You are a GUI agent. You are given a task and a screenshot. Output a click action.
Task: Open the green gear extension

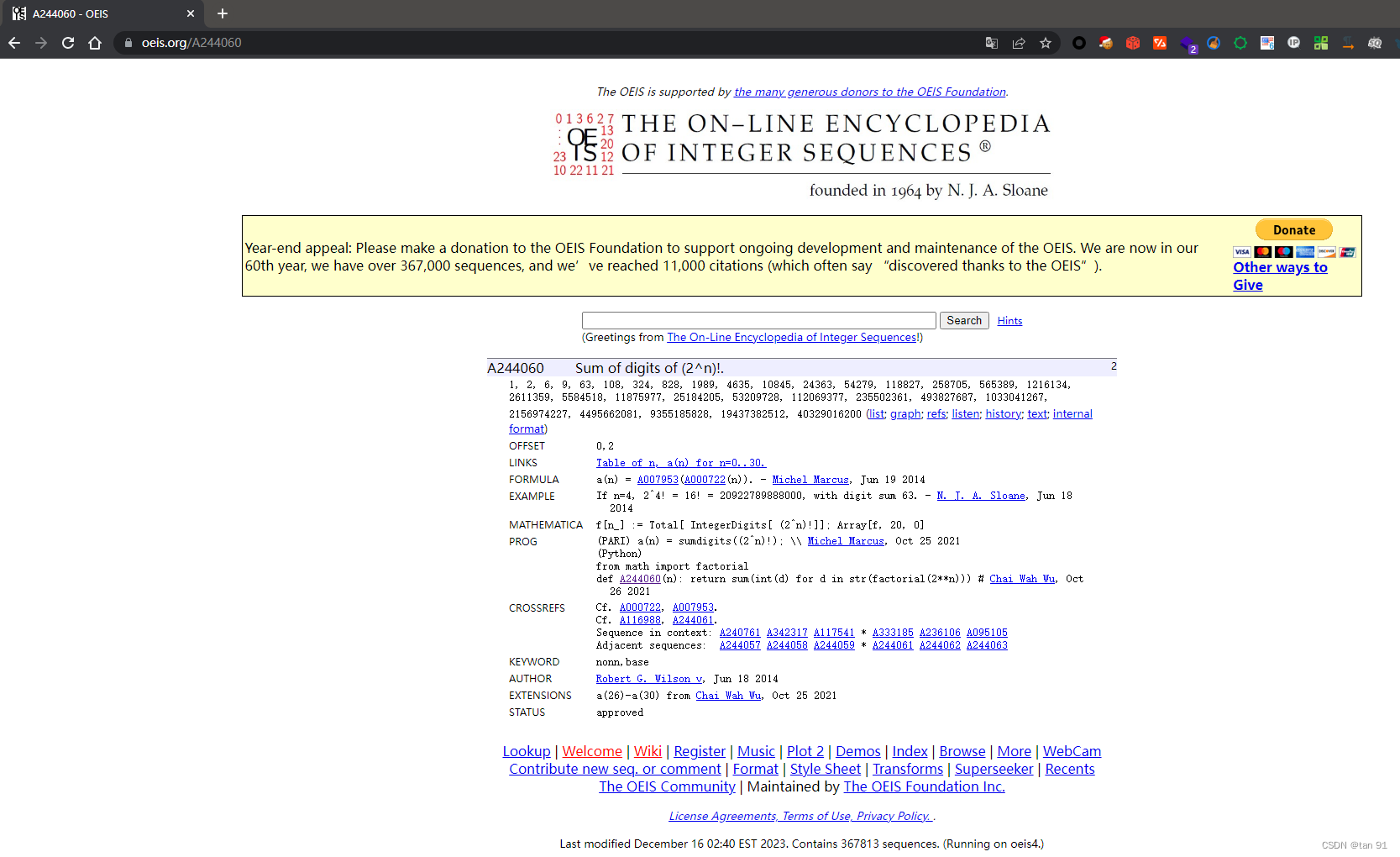click(1240, 43)
